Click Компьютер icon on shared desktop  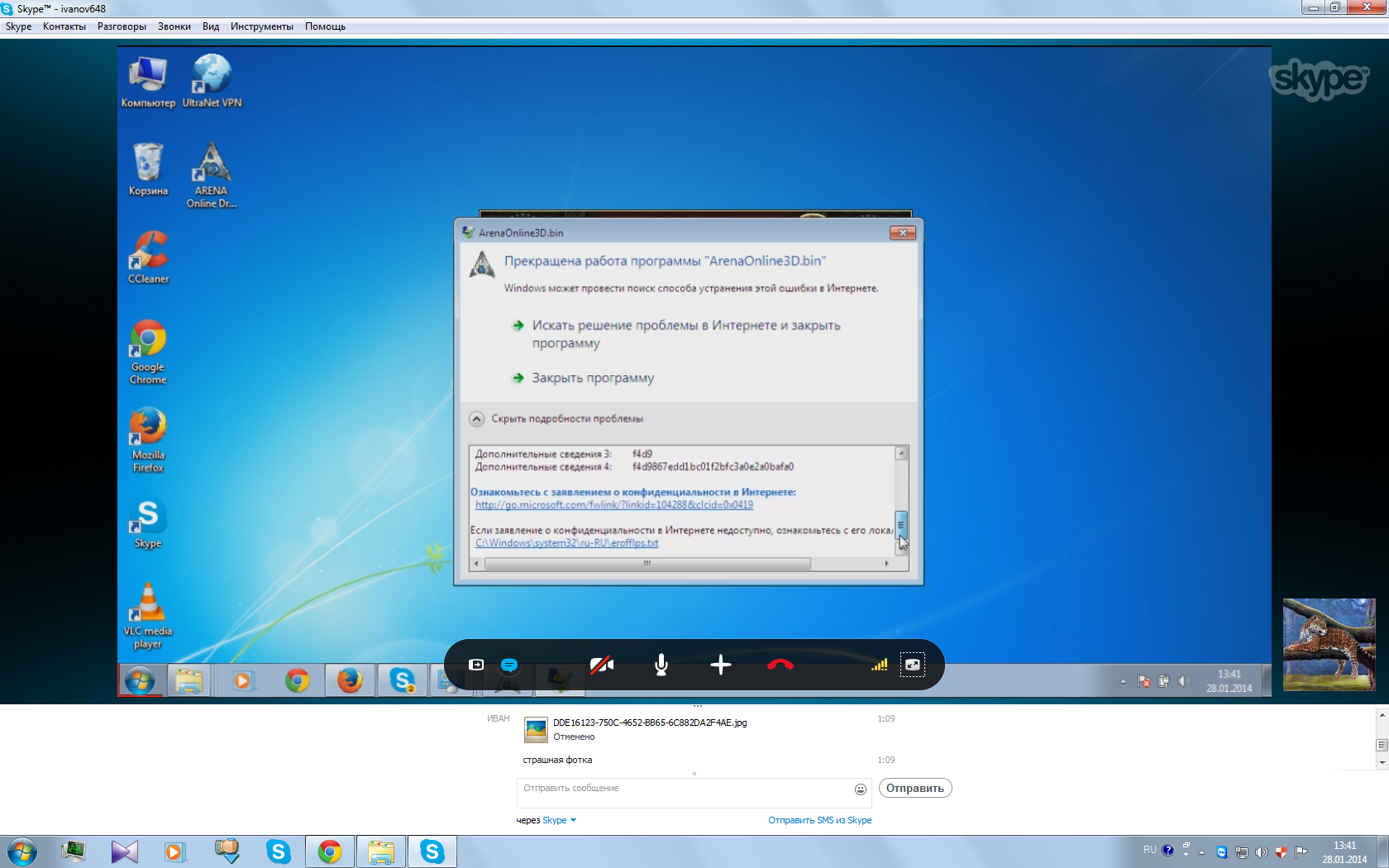click(x=148, y=82)
